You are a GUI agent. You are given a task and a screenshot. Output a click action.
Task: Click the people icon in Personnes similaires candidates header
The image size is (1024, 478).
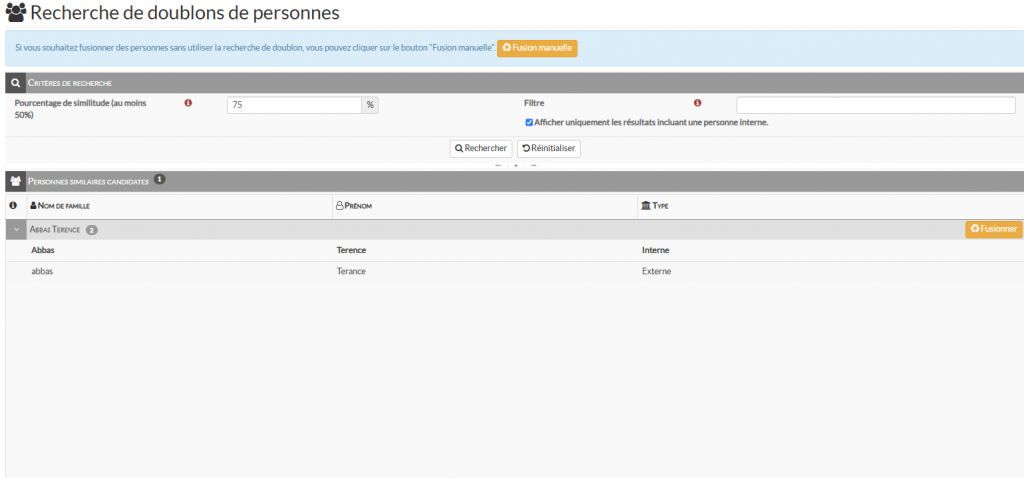(x=16, y=182)
